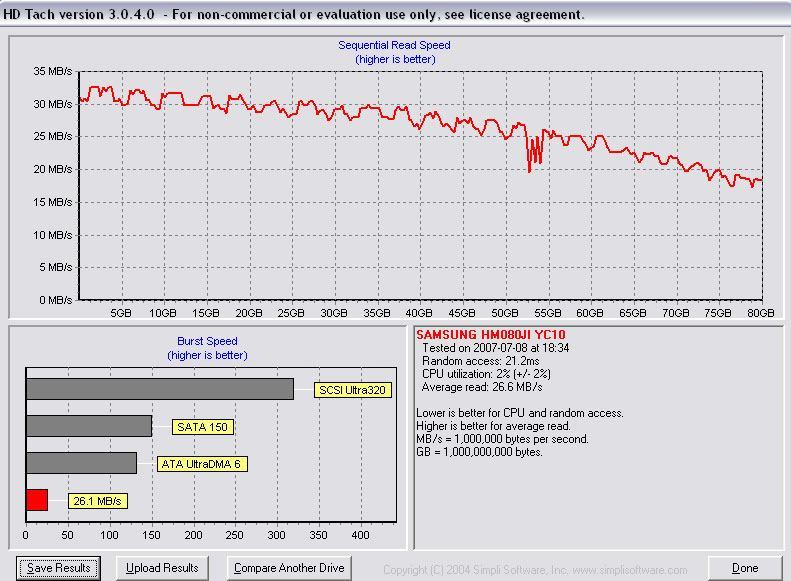Viewport: 791px width, 581px height.
Task: Click the 25 MB/s y-axis label
Action: click(53, 136)
